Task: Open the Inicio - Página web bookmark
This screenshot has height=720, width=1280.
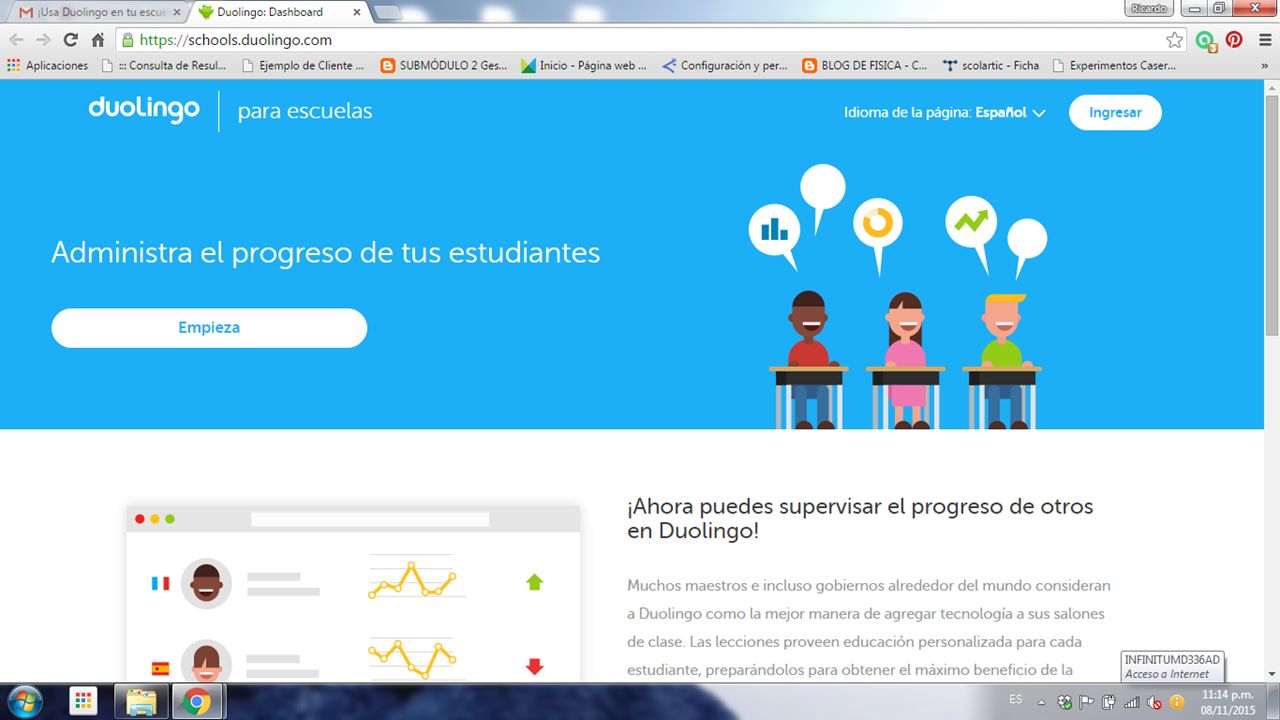Action: tap(584, 66)
